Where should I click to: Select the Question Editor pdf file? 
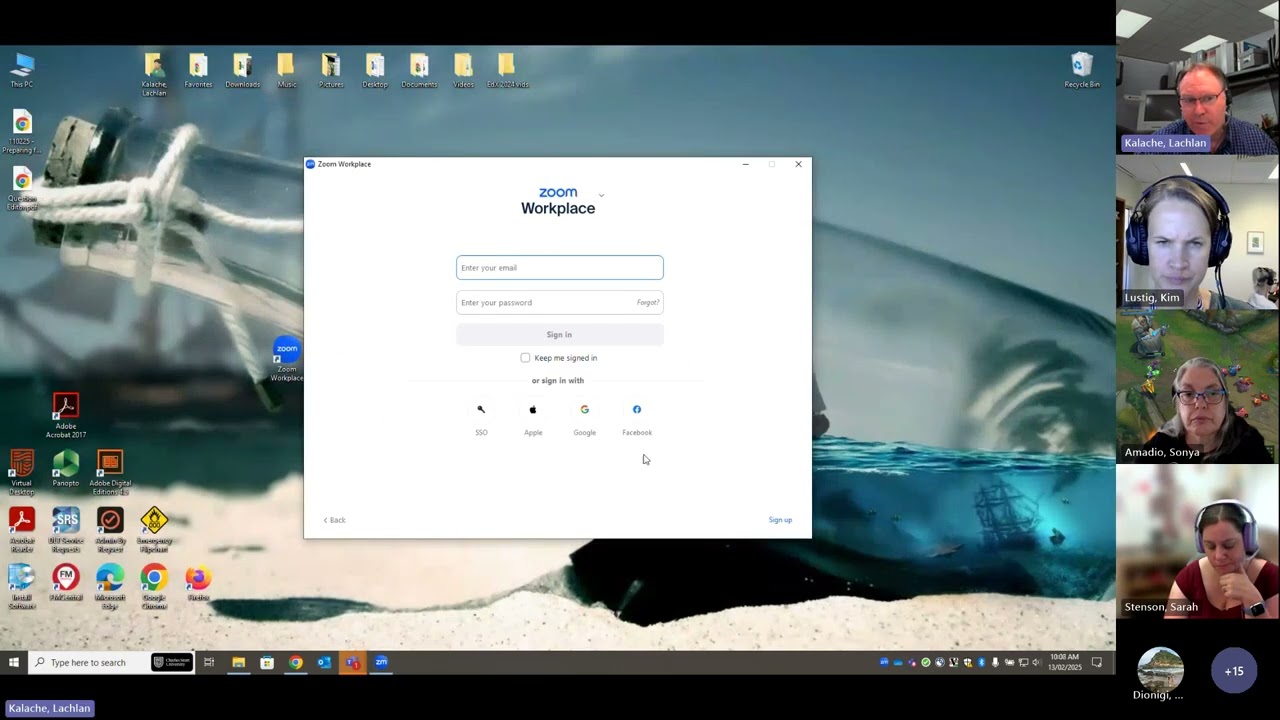pyautogui.click(x=22, y=189)
